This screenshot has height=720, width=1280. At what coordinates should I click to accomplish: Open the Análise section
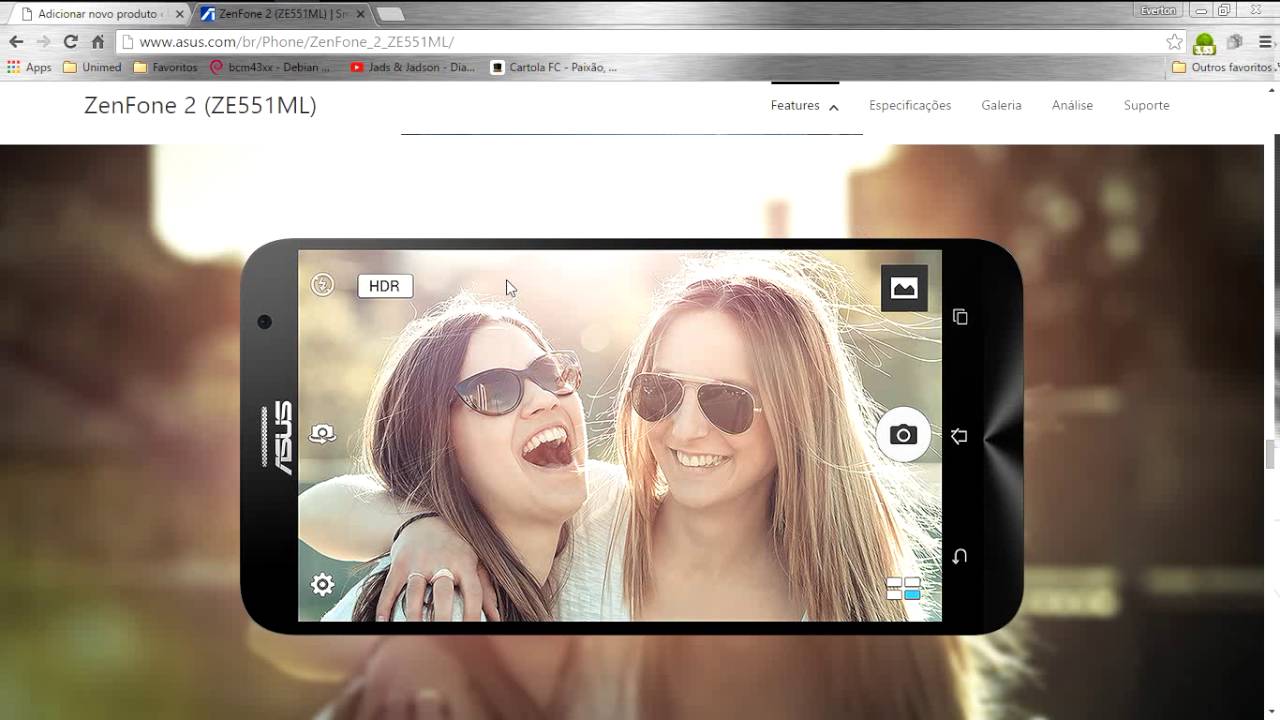tap(1072, 105)
